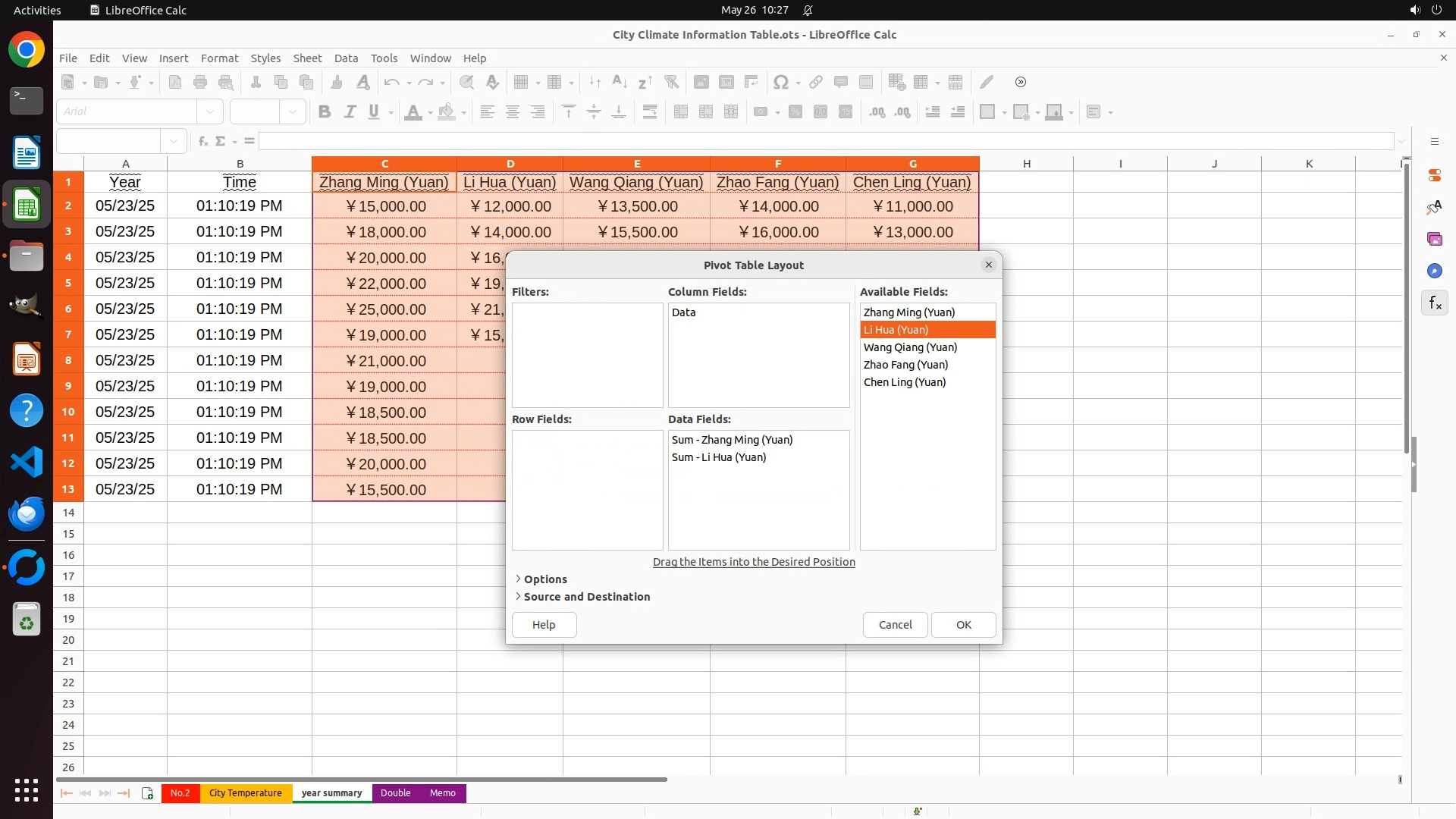Select Sum - Zhang Ming (Yuan) data field
This screenshot has width=1456, height=819.
[x=732, y=440]
